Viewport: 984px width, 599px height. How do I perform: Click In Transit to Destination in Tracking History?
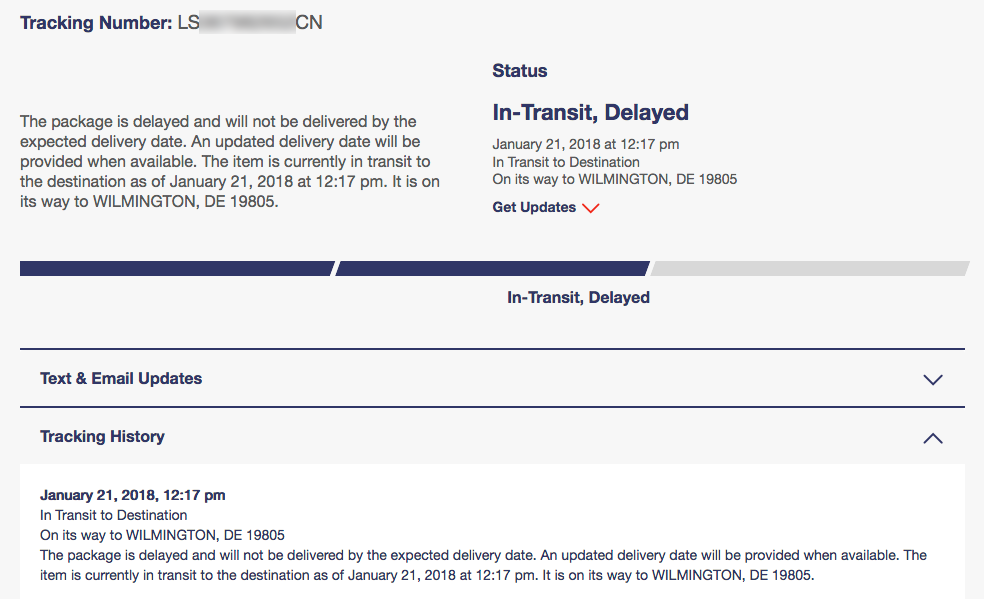(x=113, y=515)
